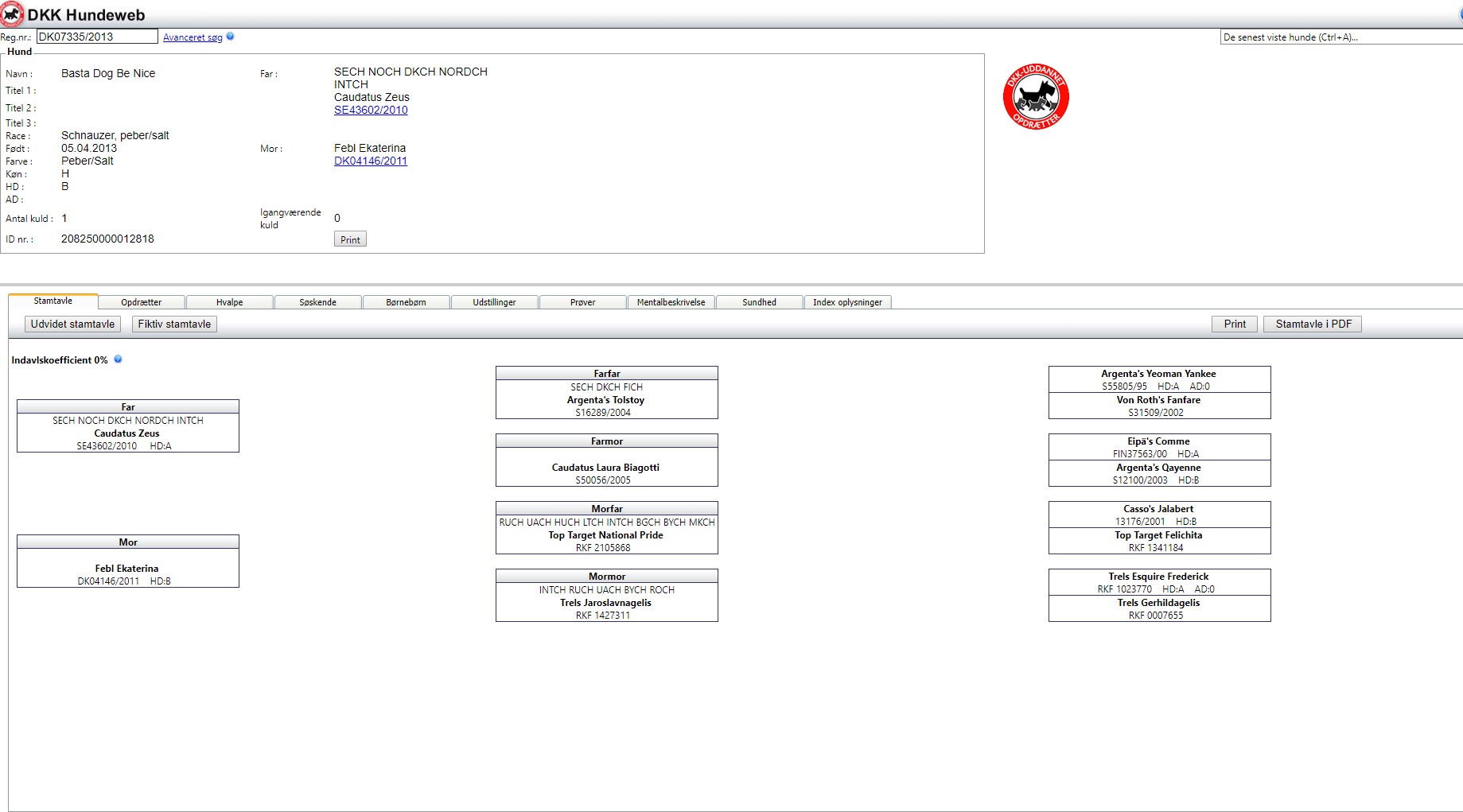Open the Index oplysninger tab

pos(847,302)
